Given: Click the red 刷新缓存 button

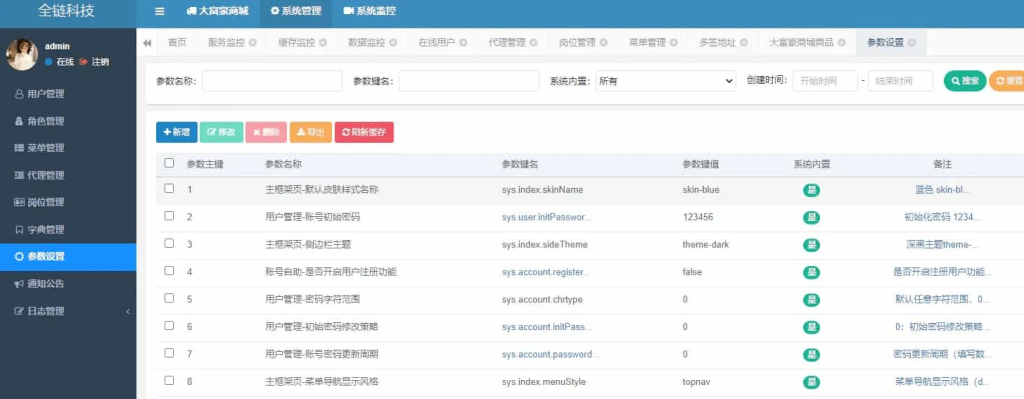Looking at the screenshot, I should point(364,132).
